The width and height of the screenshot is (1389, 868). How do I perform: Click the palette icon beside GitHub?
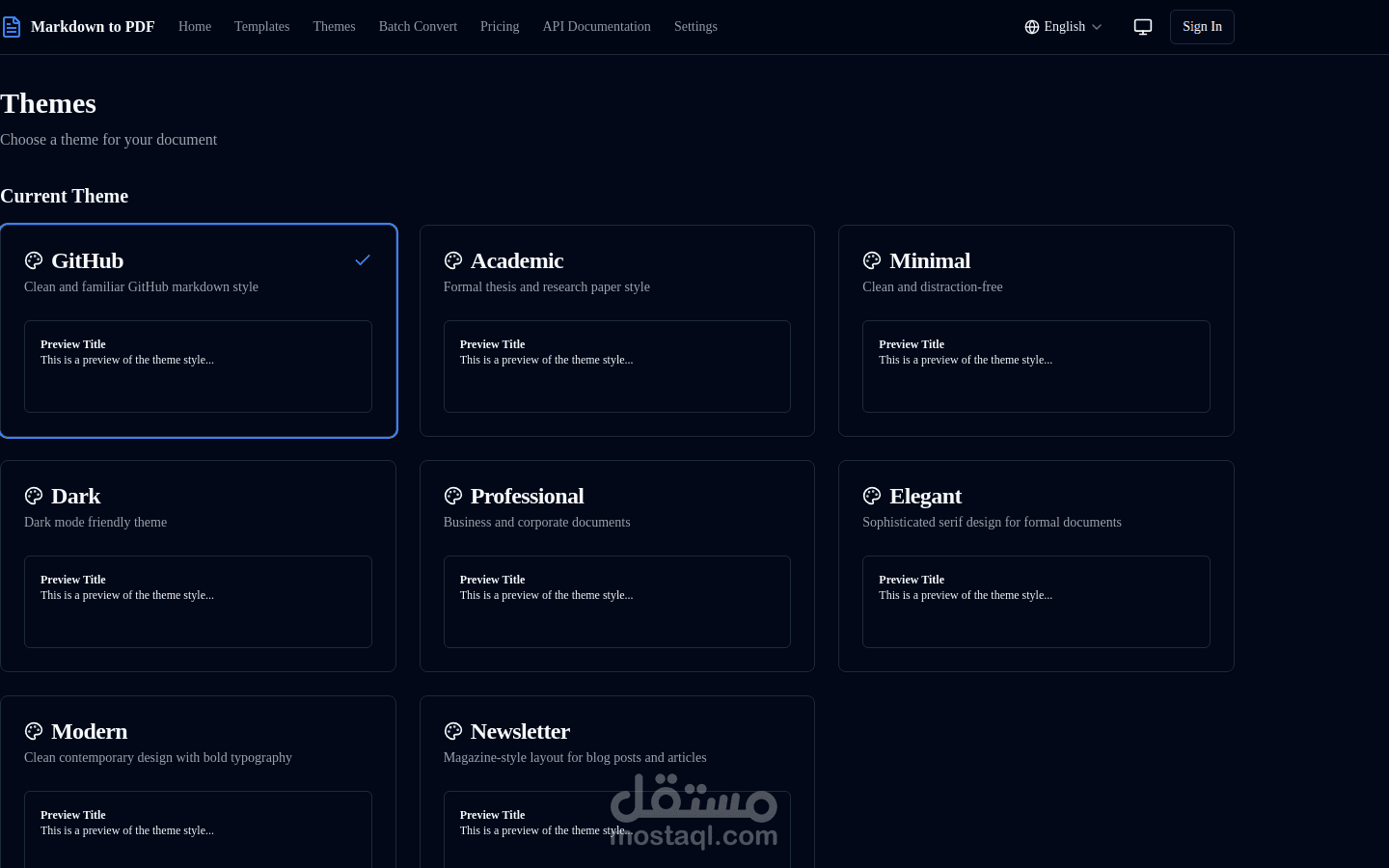[34, 260]
